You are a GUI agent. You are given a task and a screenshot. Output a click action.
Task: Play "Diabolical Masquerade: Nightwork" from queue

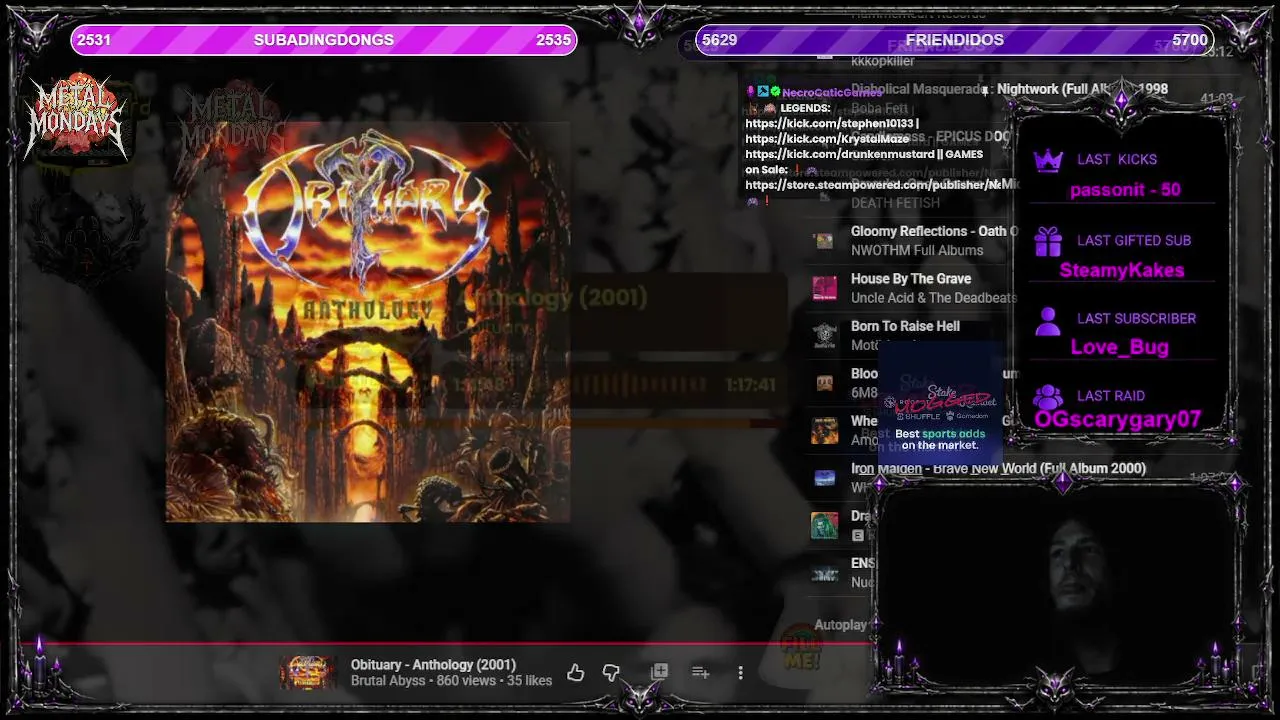(1009, 89)
